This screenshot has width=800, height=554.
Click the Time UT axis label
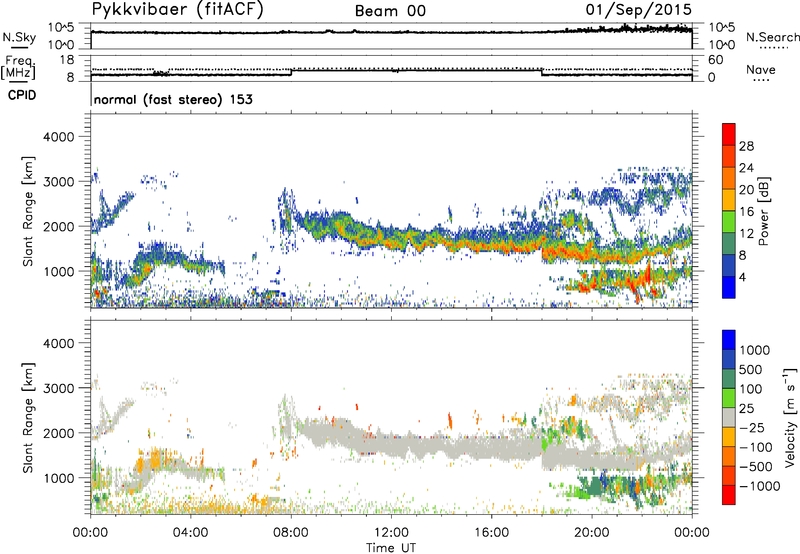point(391,548)
